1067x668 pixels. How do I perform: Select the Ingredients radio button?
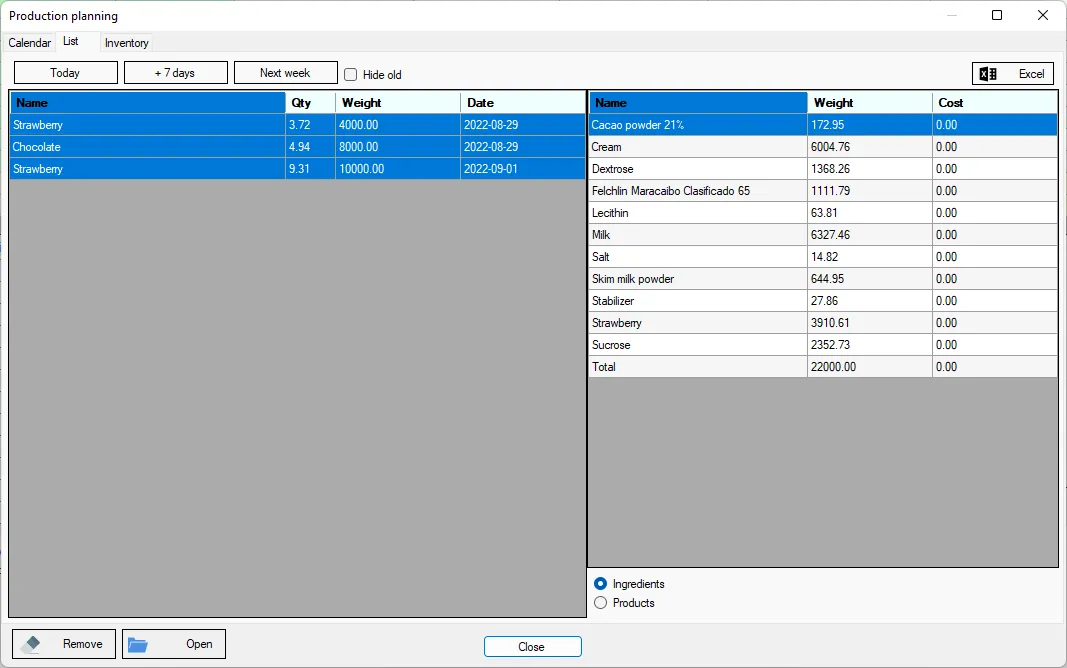point(600,584)
